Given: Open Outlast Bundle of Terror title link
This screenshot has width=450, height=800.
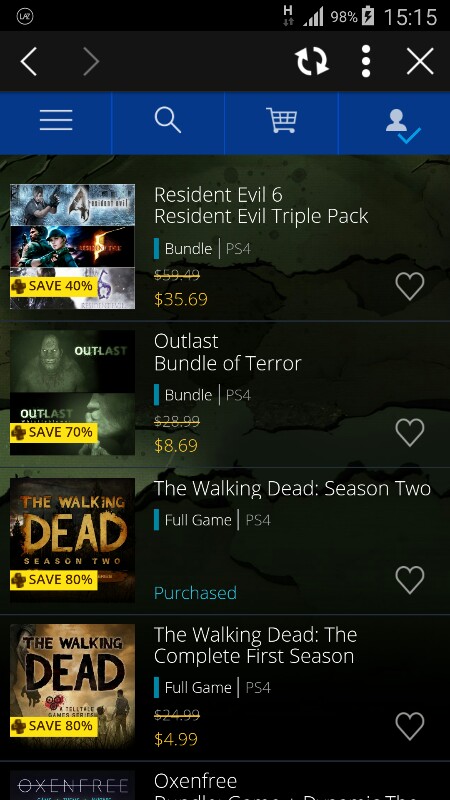Looking at the screenshot, I should click(228, 353).
